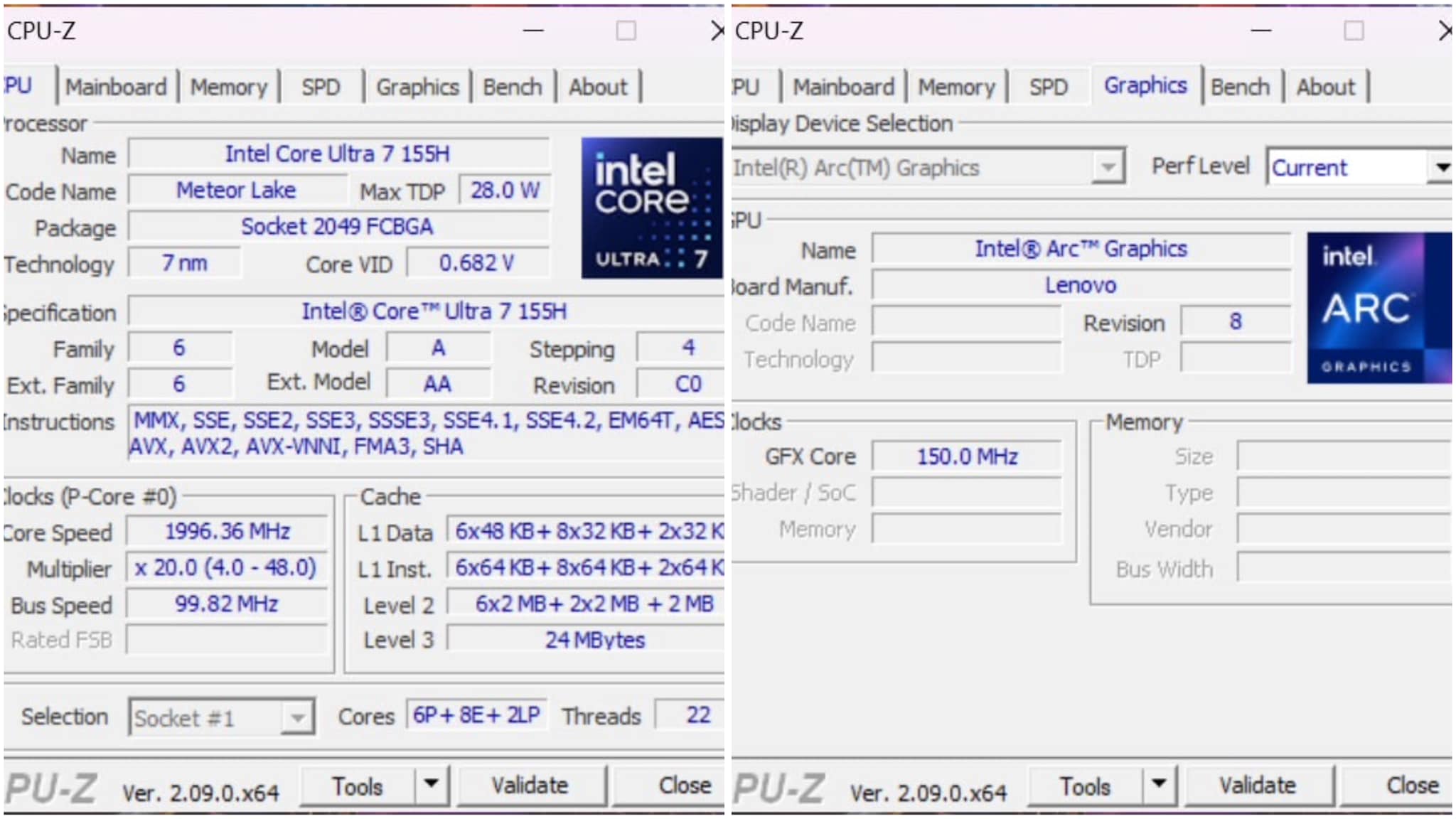The image size is (1456, 819).
Task: Click the empty GPU Code Name field
Action: pos(967,322)
